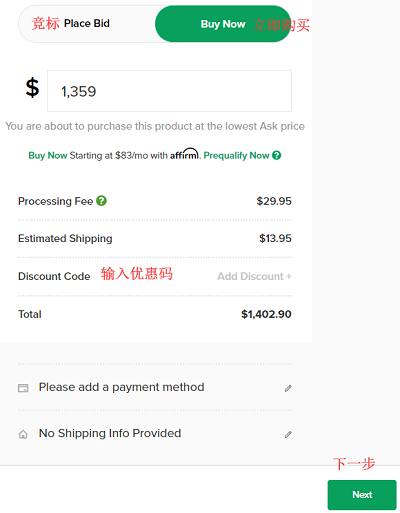Screen dimensions: 400x513
Task: Click the green Buy Now financing link
Action: [x=48, y=155]
